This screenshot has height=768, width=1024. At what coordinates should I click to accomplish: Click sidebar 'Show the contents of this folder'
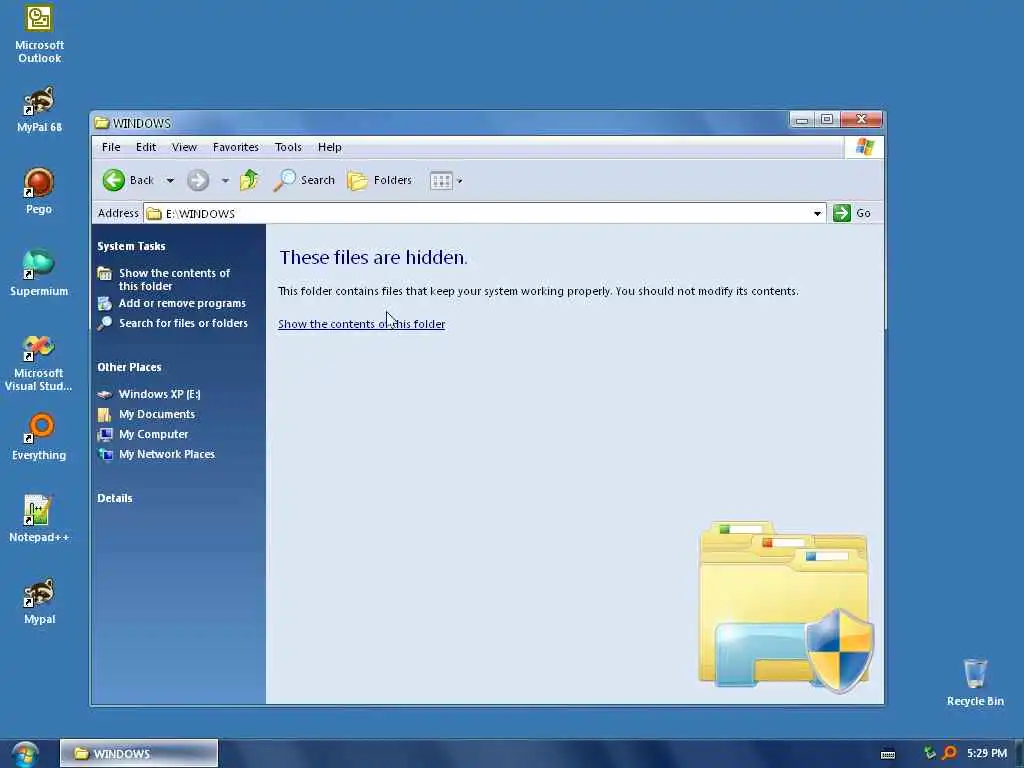(x=174, y=280)
